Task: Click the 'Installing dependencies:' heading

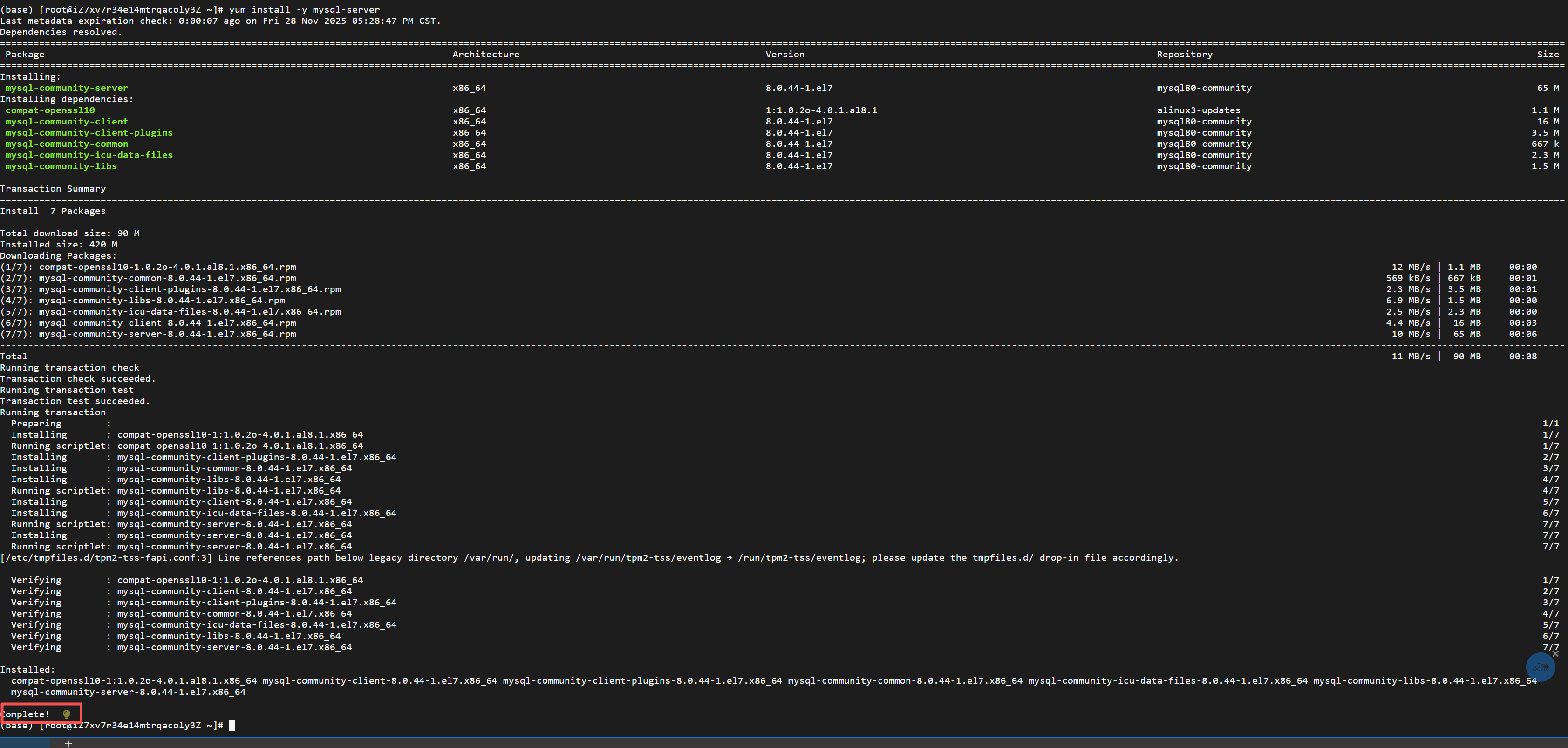Action: [67, 99]
